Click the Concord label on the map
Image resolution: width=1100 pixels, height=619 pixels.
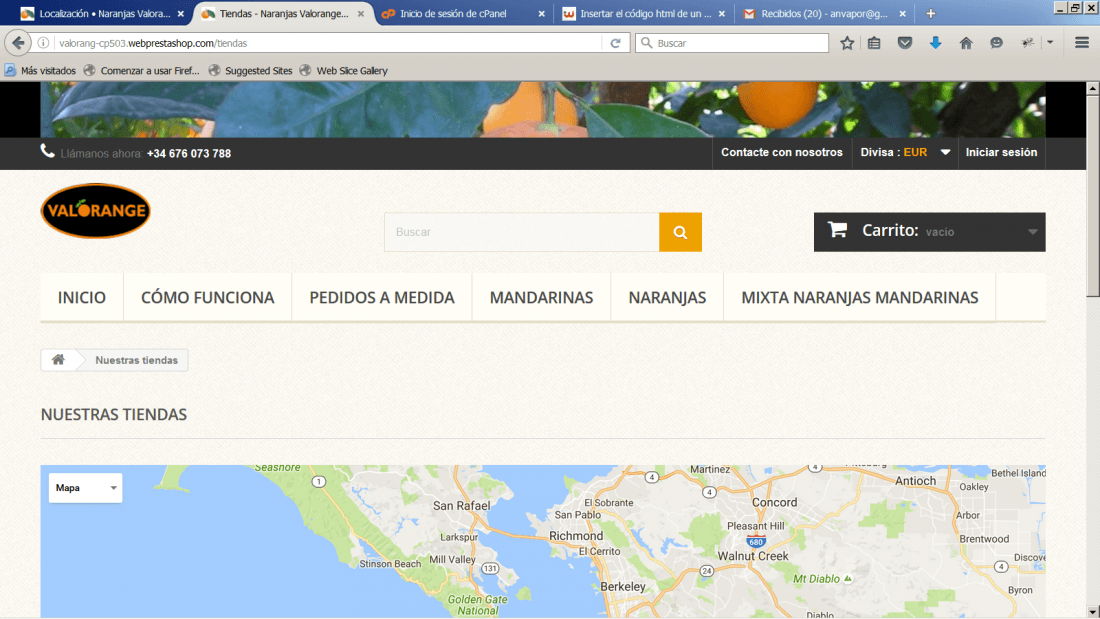(x=774, y=502)
